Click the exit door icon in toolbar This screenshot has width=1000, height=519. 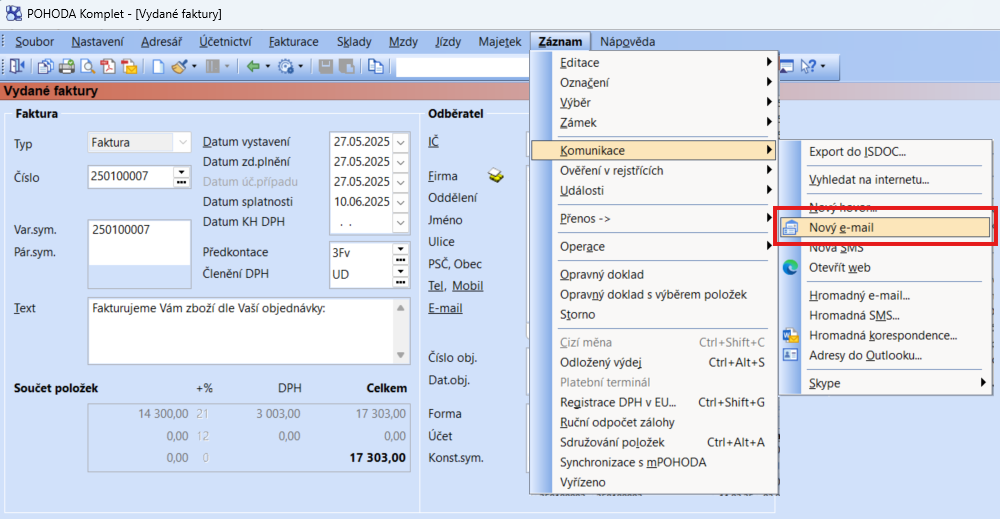pos(20,67)
